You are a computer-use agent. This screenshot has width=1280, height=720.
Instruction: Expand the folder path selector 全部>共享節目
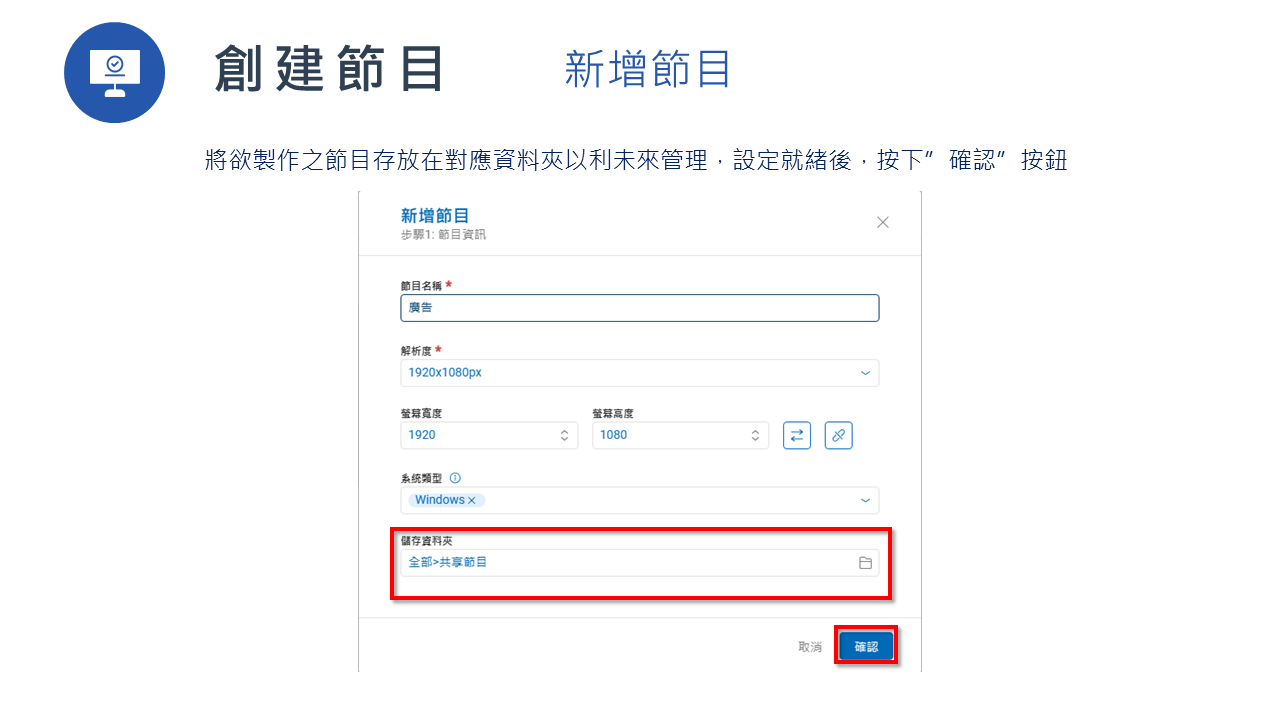[x=446, y=561]
